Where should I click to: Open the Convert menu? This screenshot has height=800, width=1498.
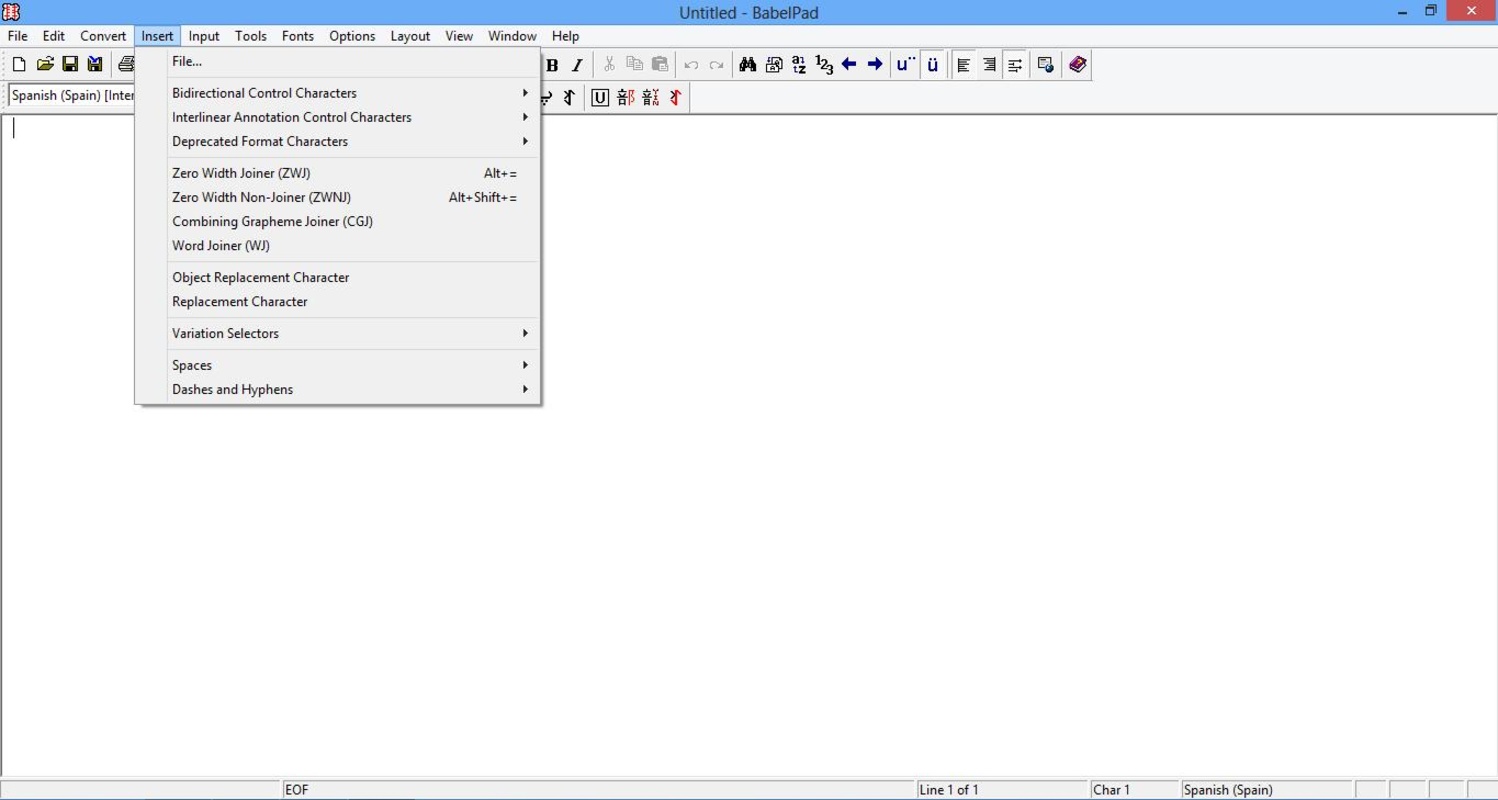(103, 36)
